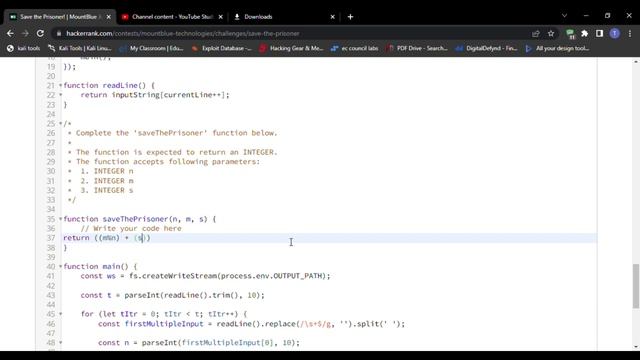Click 'const n = parseInt(firstMultipleInput[0], 10);' line

click(199, 343)
